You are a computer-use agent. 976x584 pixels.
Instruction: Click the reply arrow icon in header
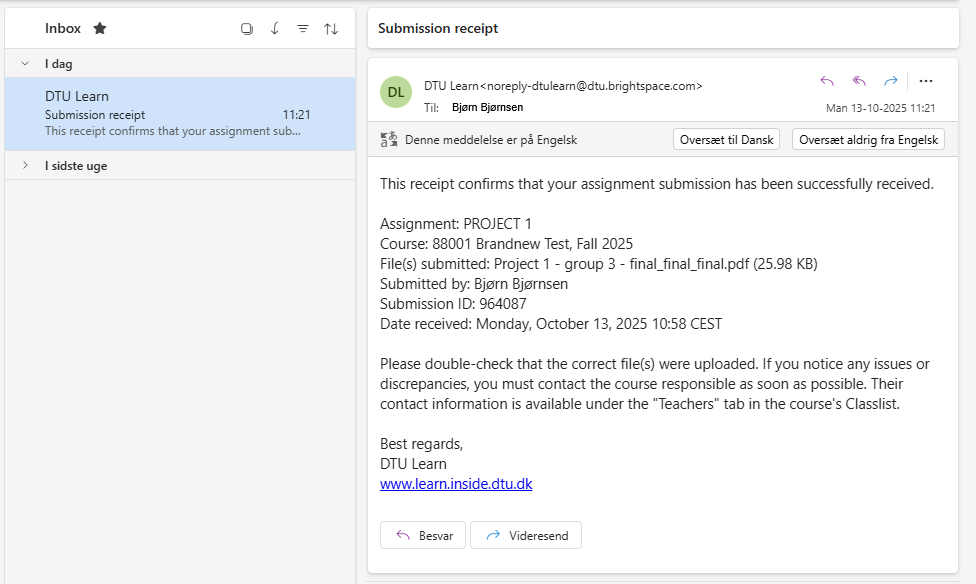pos(827,81)
